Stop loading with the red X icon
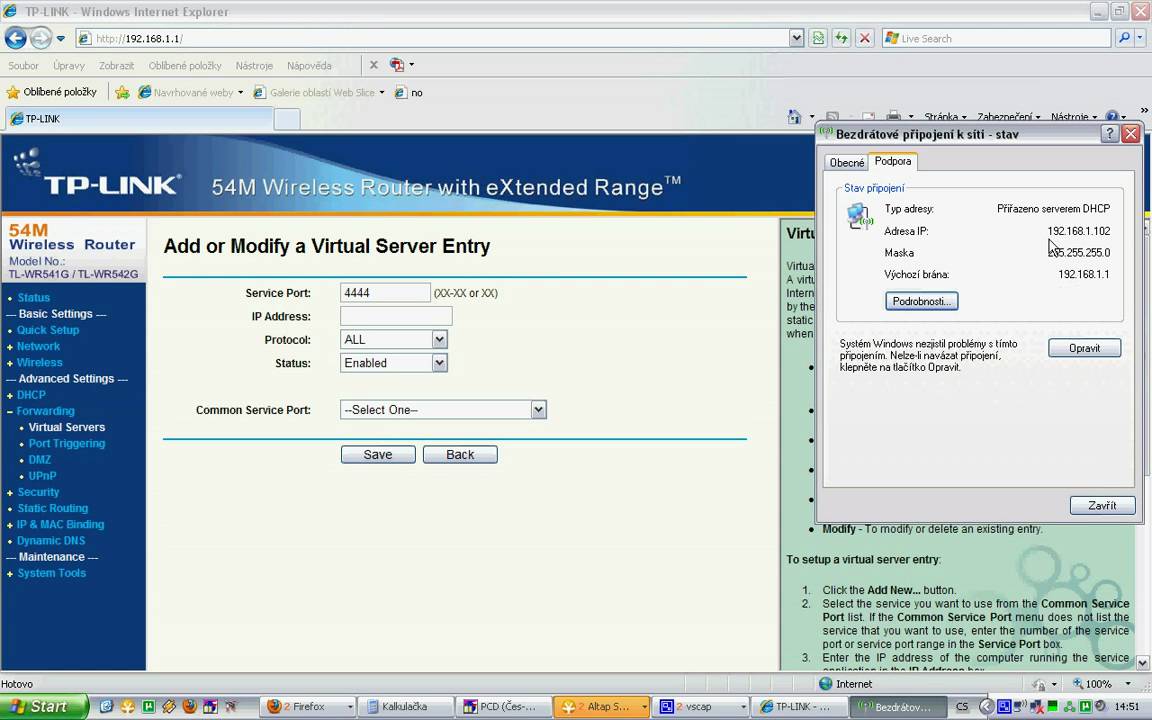Viewport: 1152px width, 720px height. (x=865, y=38)
